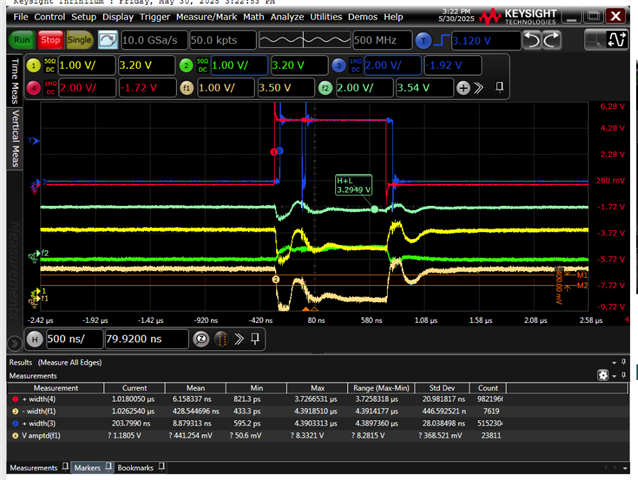
Task: Open the Demos menu
Action: point(363,17)
